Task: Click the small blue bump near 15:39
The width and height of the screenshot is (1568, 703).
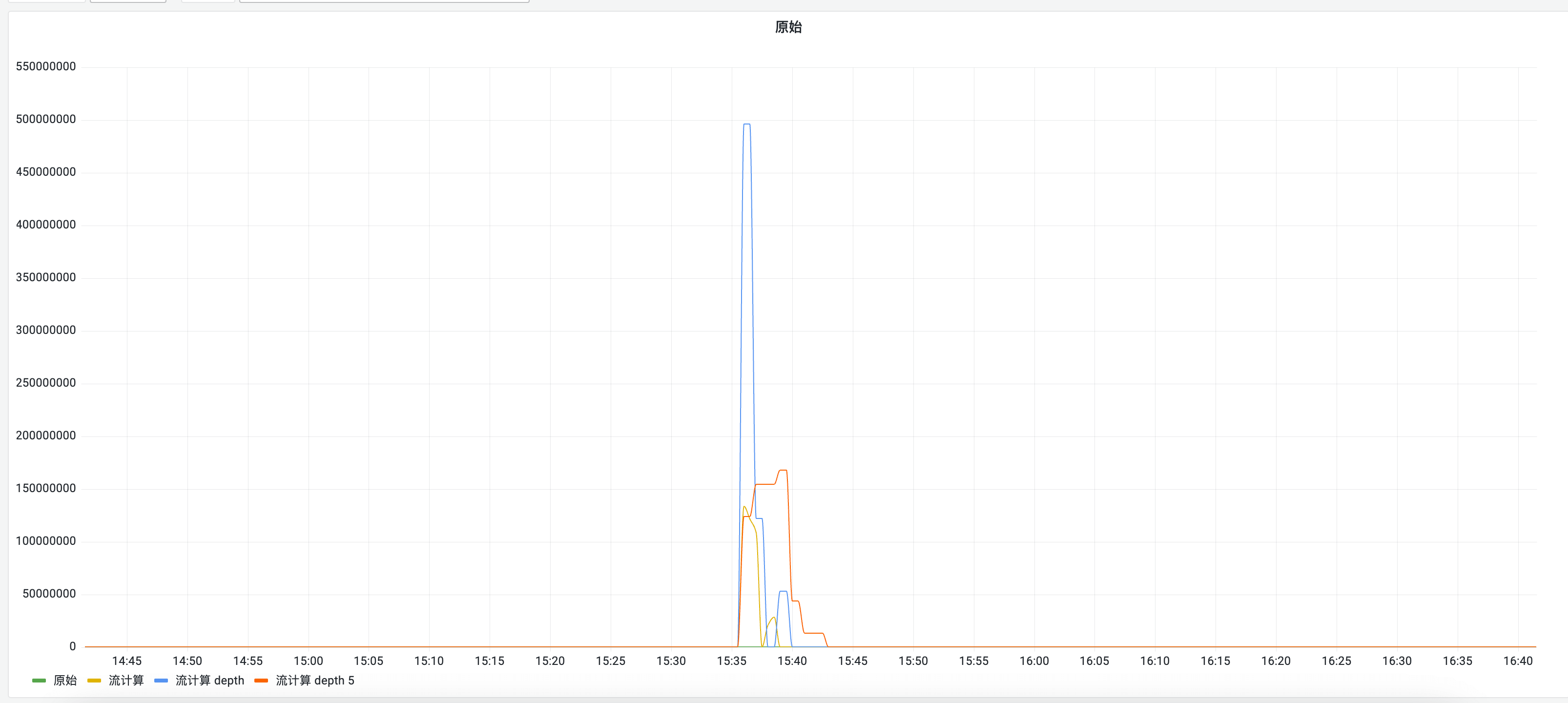Action: pos(783,592)
